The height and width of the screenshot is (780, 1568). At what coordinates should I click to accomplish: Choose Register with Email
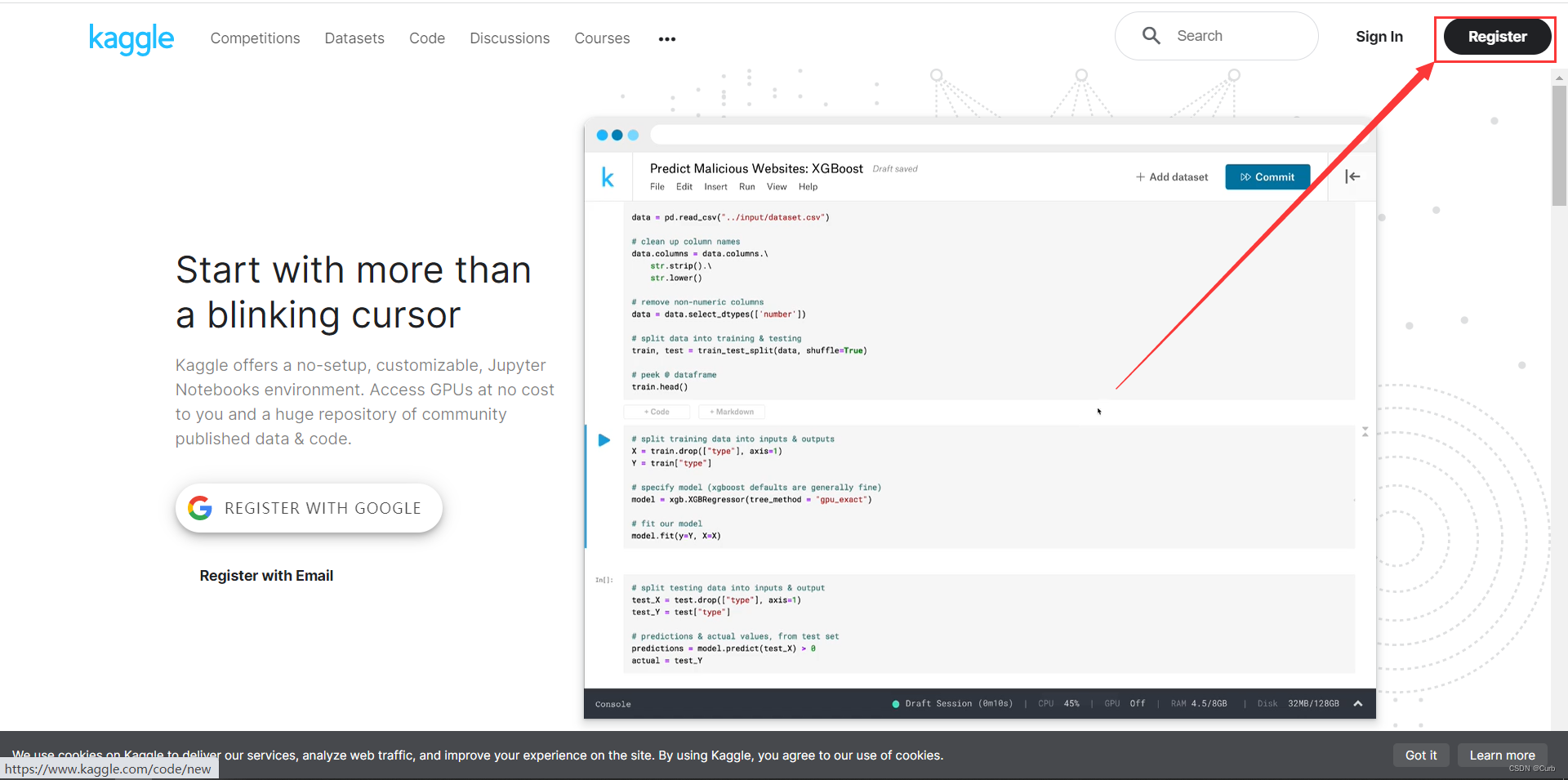[x=266, y=576]
